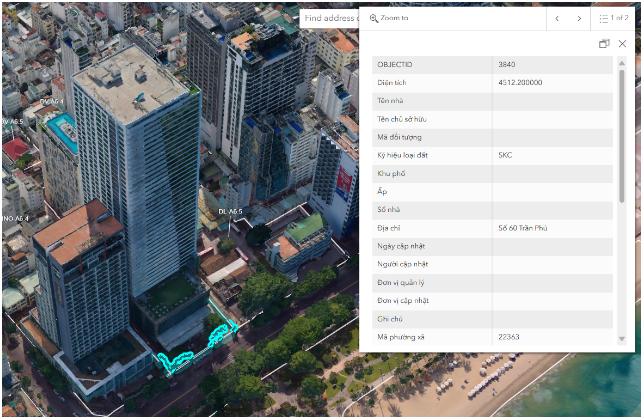Go to next feature arrow
The width and height of the screenshot is (644, 420).
coord(579,18)
